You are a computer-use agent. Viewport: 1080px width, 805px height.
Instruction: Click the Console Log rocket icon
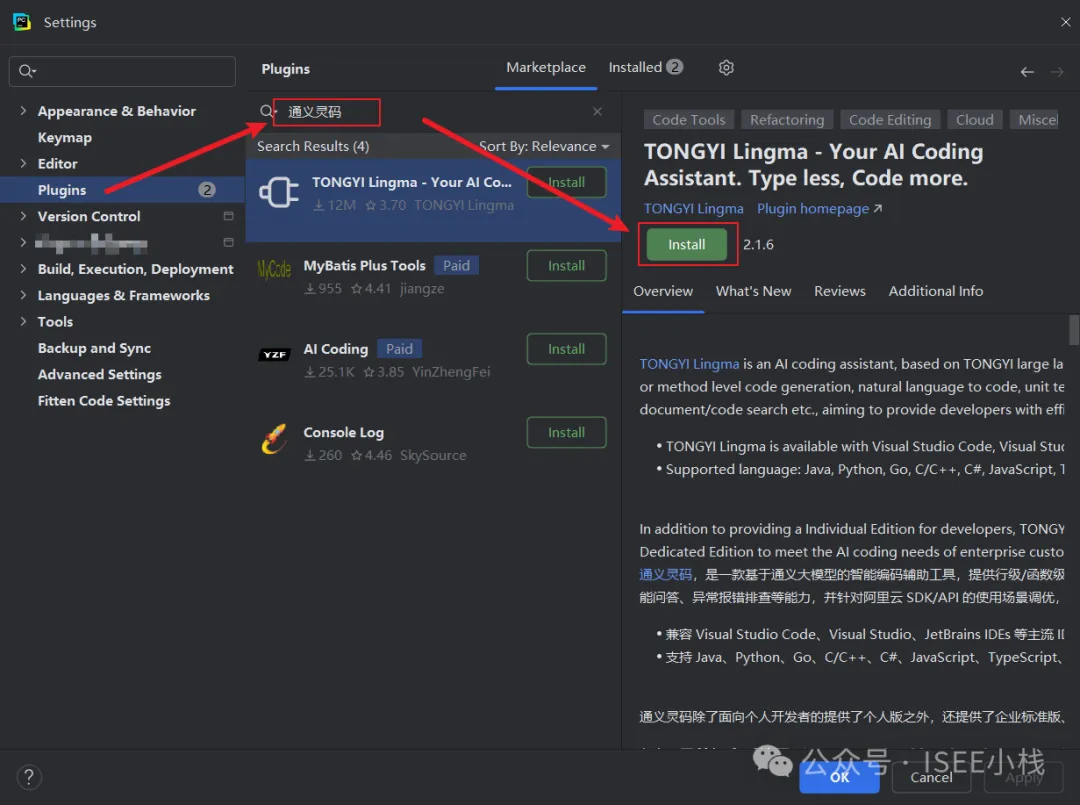click(x=274, y=439)
